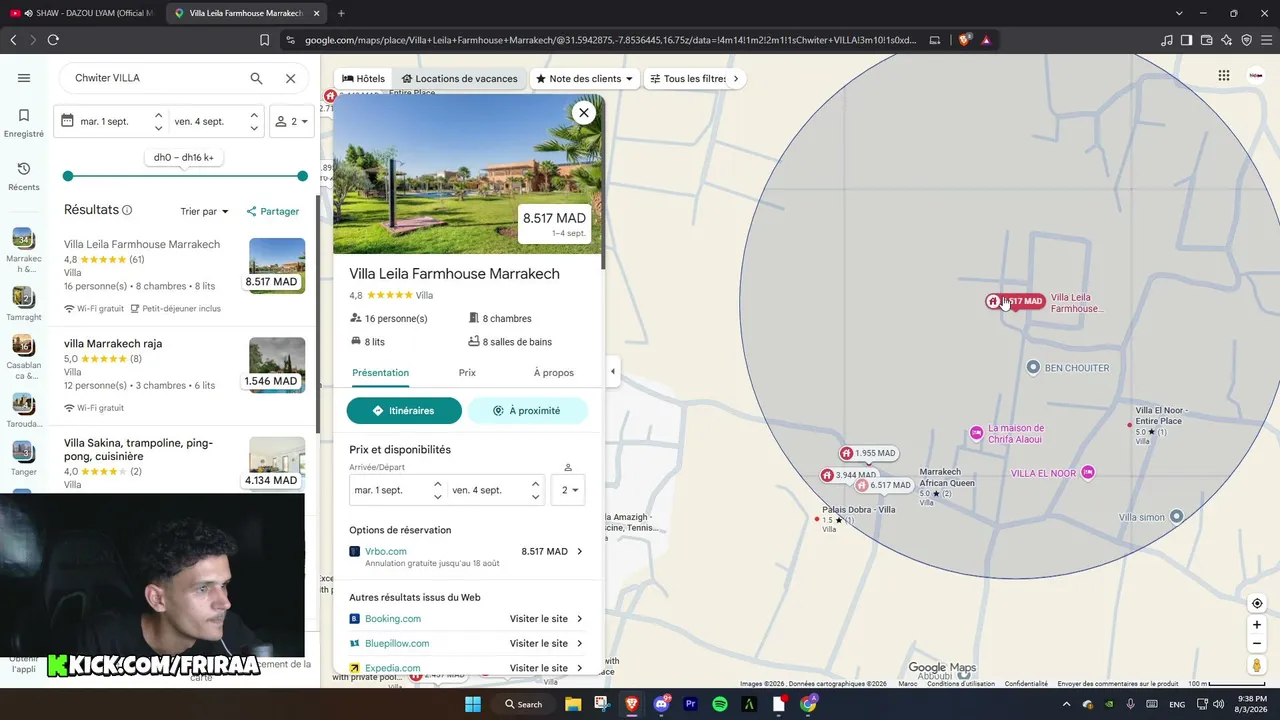Screen dimensions: 1280x720
Task: Select Locations de vacances filter chip
Action: tap(459, 78)
